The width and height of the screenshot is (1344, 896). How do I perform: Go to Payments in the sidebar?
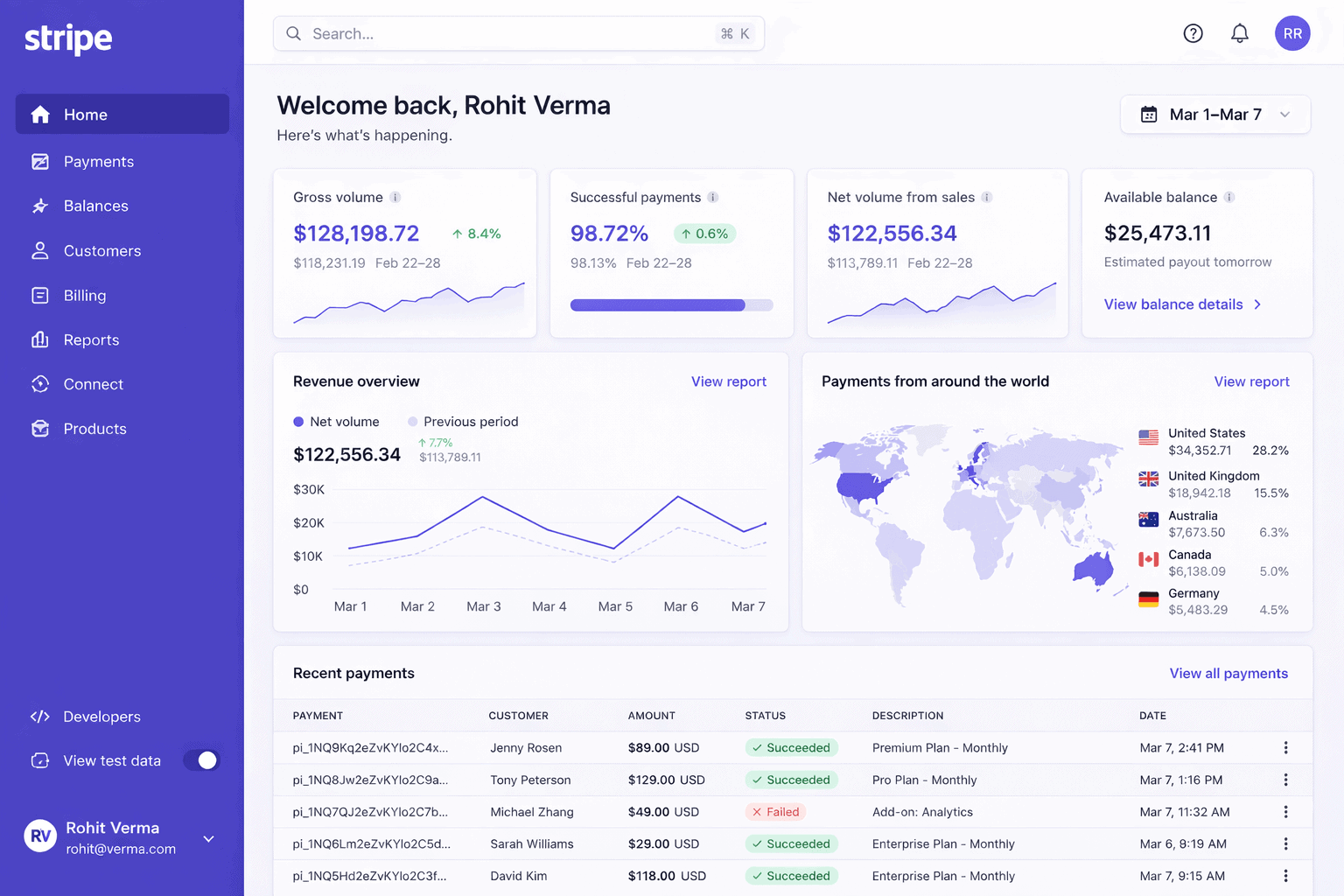click(x=98, y=162)
